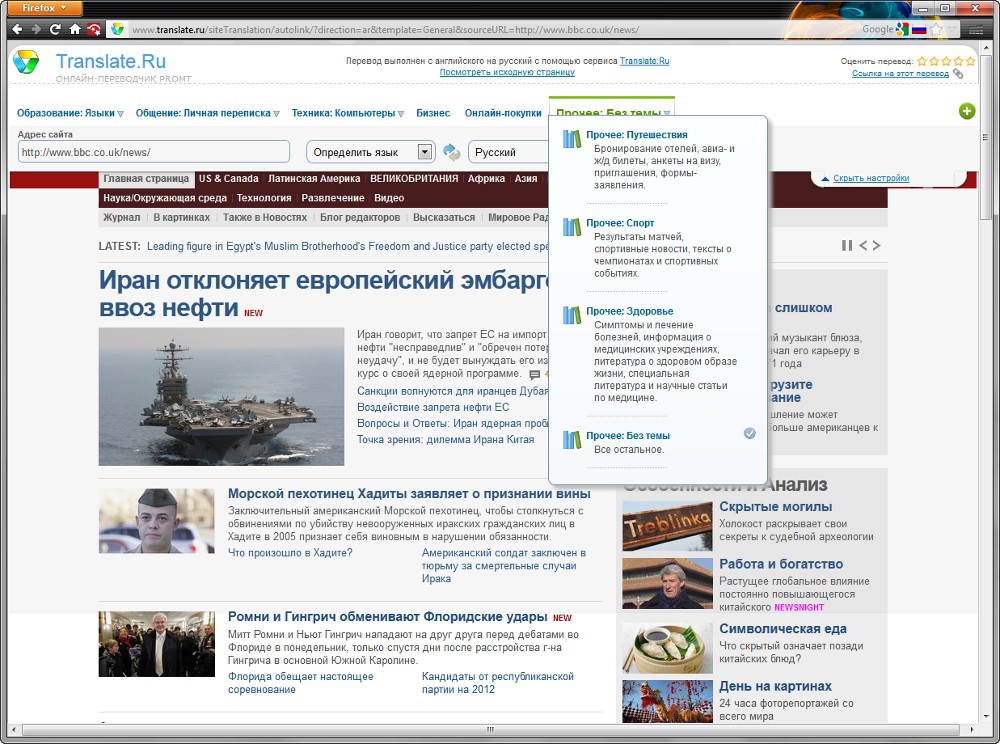Click the chain link icon beside translation link

pos(958,74)
